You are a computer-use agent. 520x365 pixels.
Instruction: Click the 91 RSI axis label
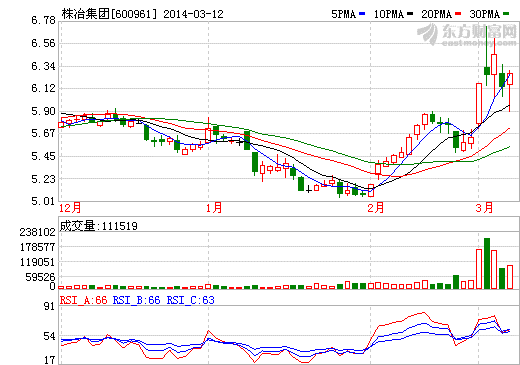[49, 307]
